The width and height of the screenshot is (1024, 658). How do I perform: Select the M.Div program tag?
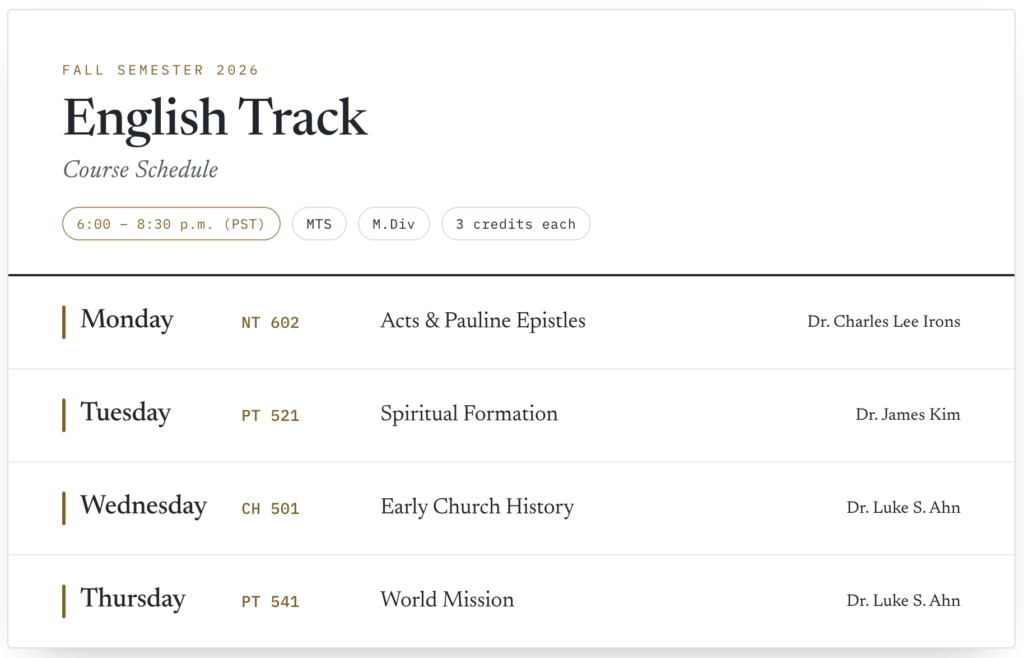pos(394,224)
